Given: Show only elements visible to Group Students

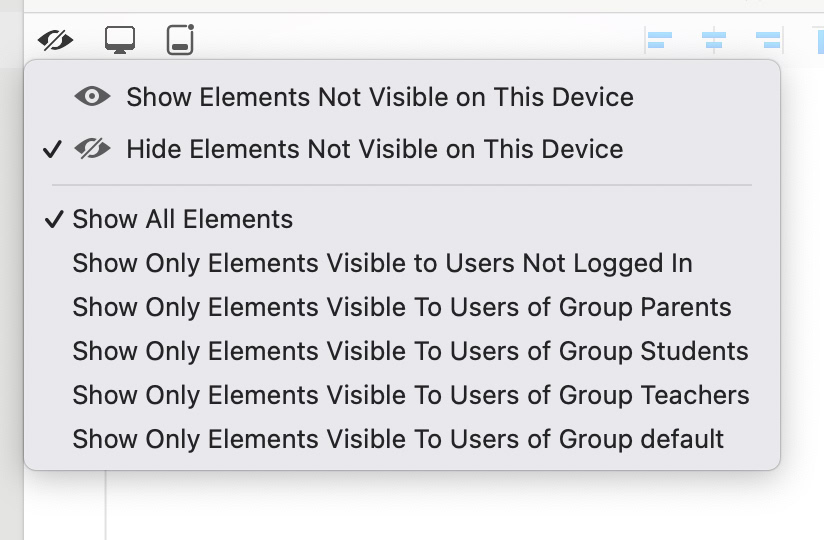Looking at the screenshot, I should pyautogui.click(x=410, y=351).
